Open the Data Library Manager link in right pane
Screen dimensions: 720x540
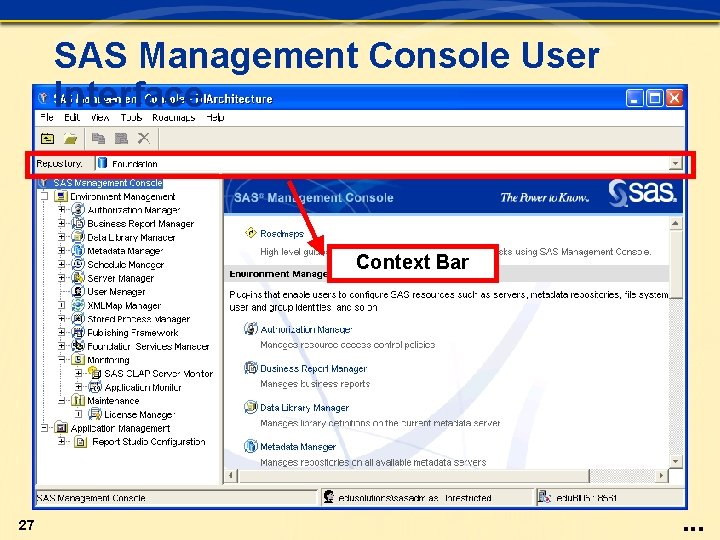[x=304, y=407]
